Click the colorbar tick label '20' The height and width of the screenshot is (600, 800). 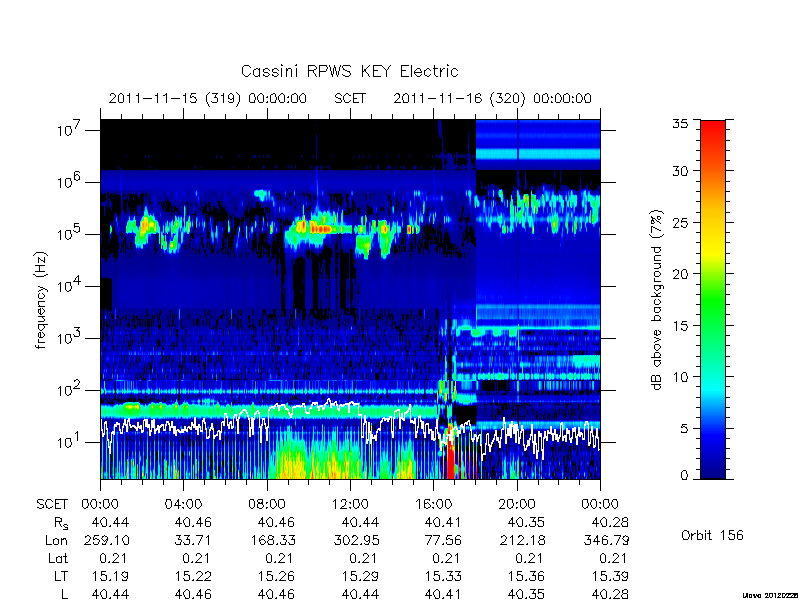point(681,274)
